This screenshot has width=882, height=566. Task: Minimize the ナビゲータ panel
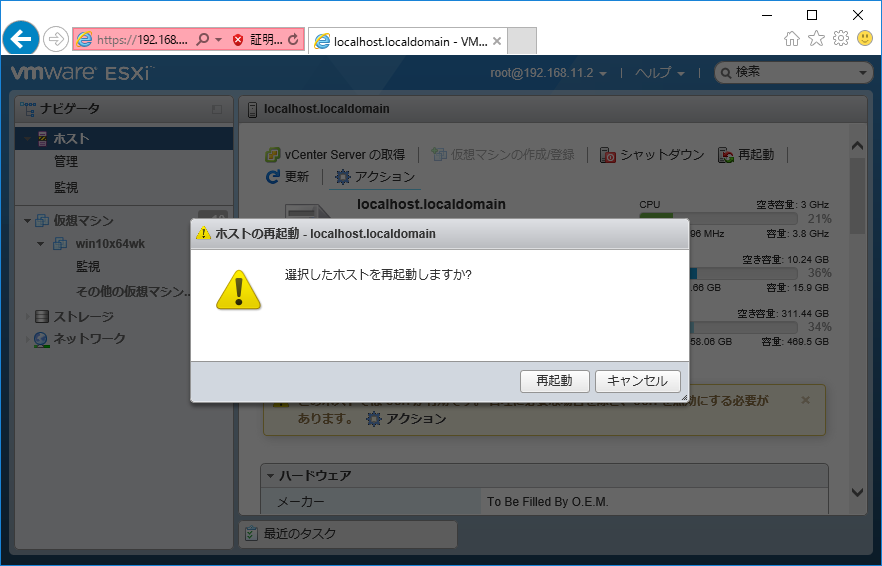tap(217, 109)
